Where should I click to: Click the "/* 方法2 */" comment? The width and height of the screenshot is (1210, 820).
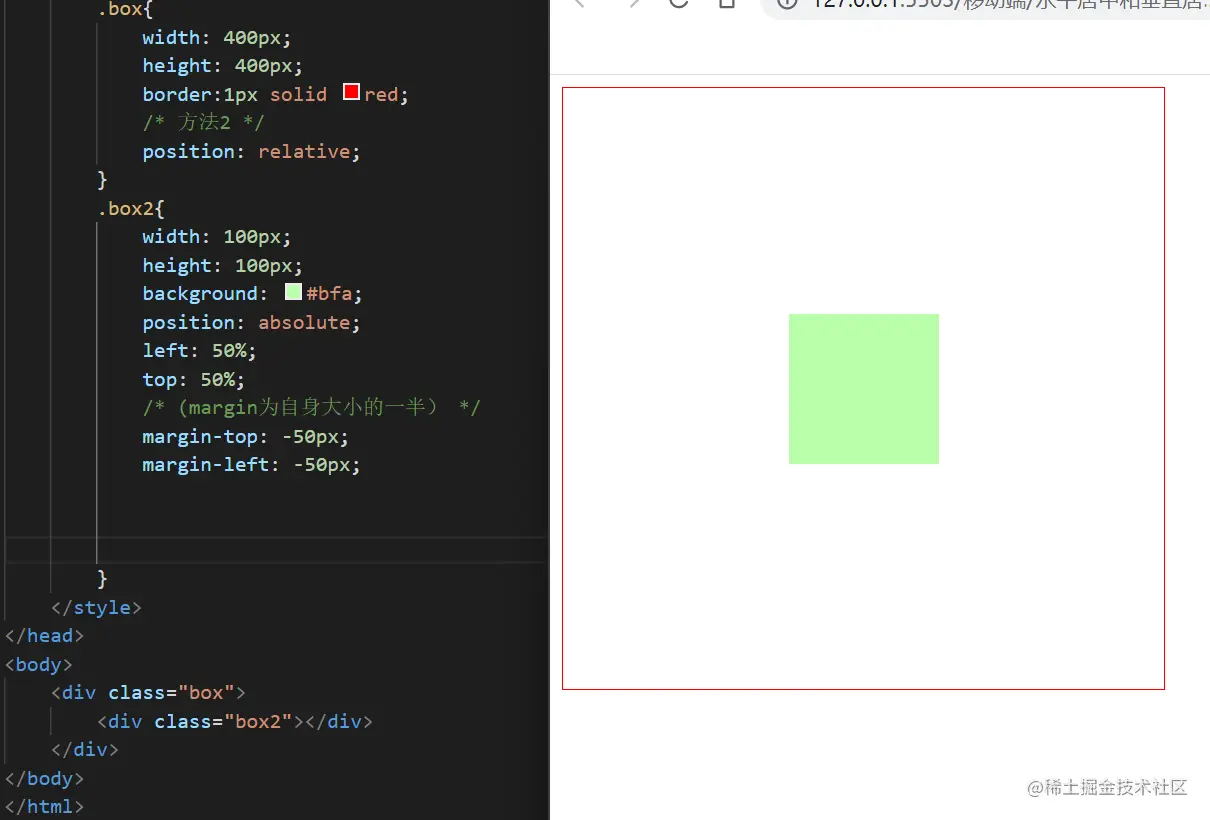click(203, 122)
